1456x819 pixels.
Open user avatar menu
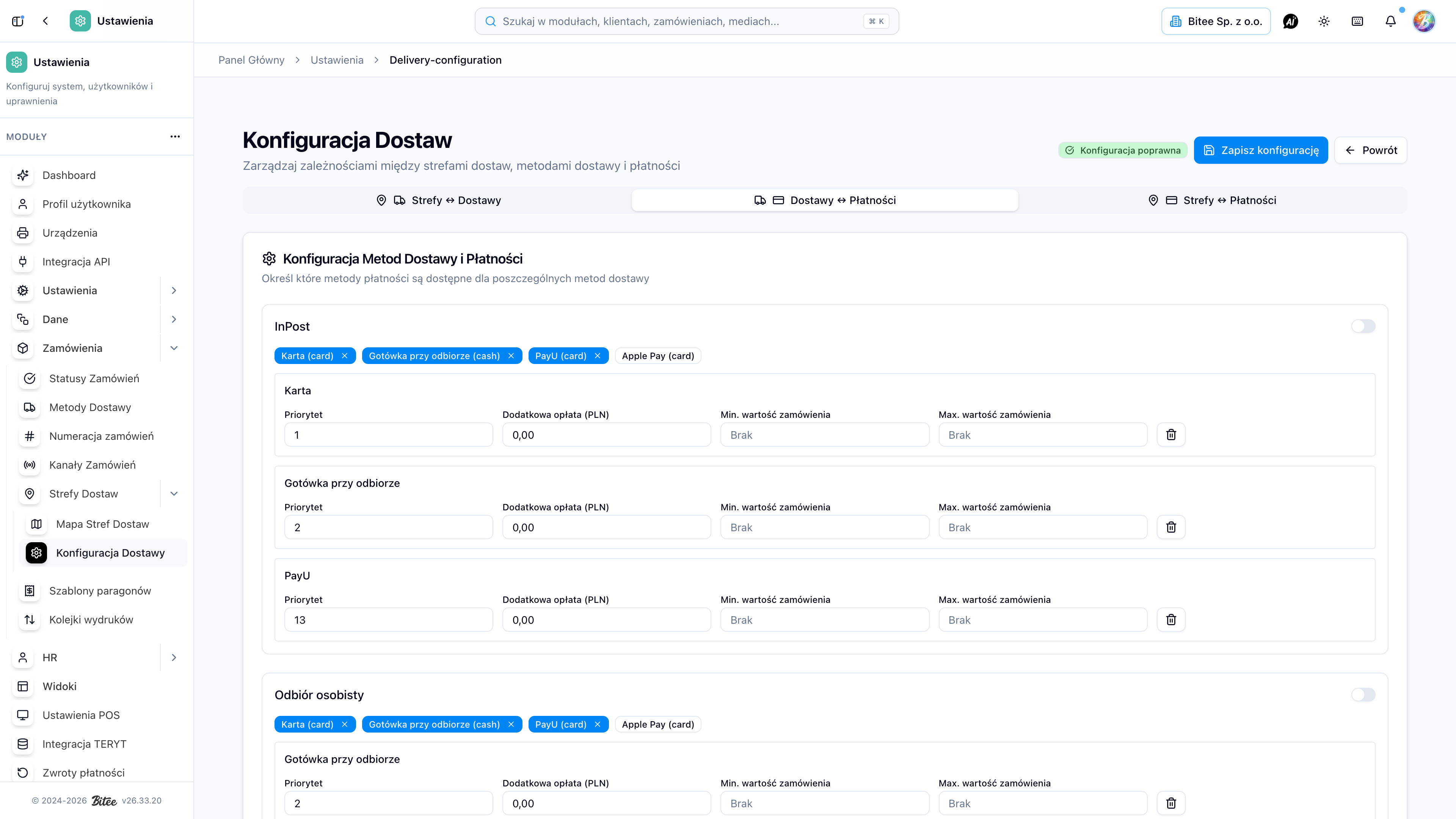[x=1424, y=22]
